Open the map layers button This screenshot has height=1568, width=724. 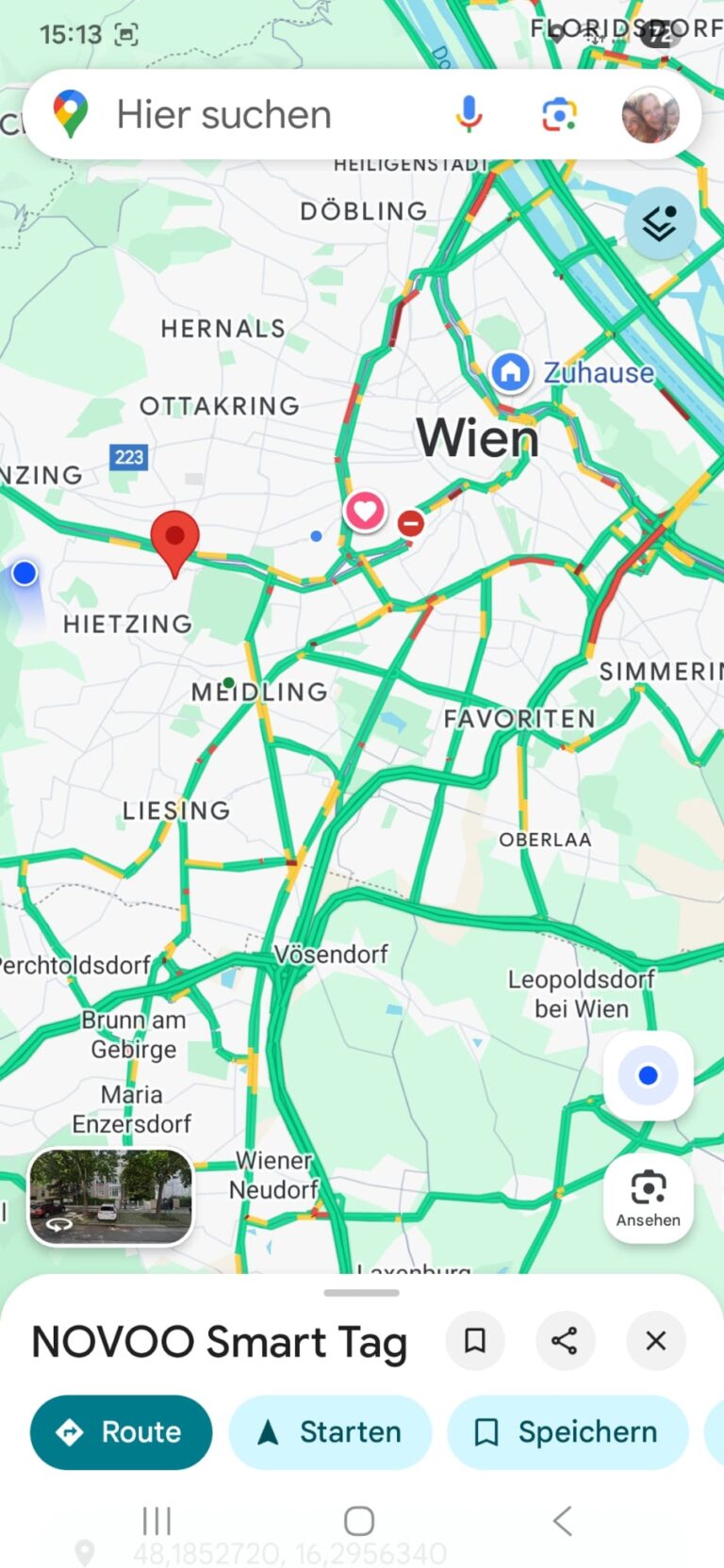pyautogui.click(x=660, y=223)
